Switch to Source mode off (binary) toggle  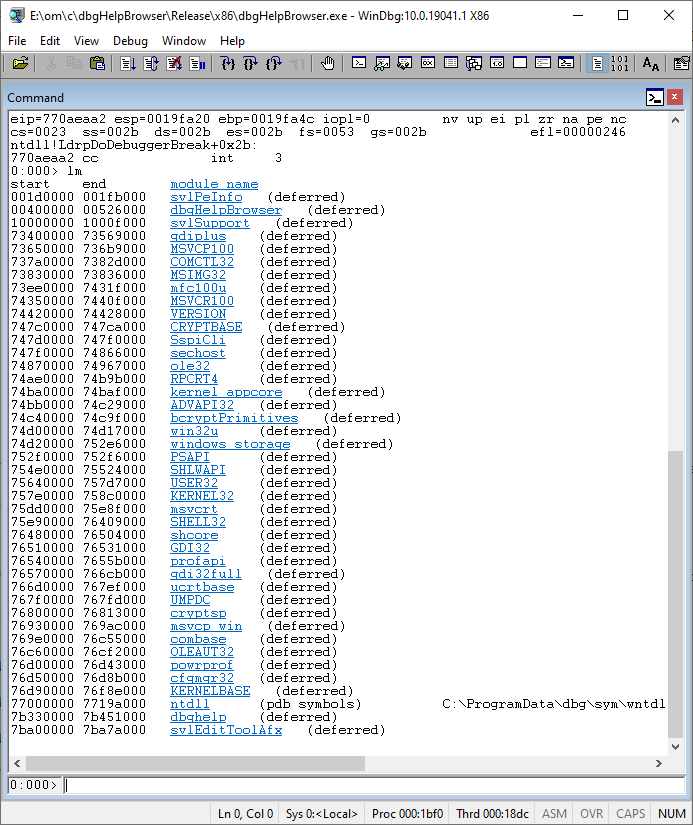[x=620, y=64]
